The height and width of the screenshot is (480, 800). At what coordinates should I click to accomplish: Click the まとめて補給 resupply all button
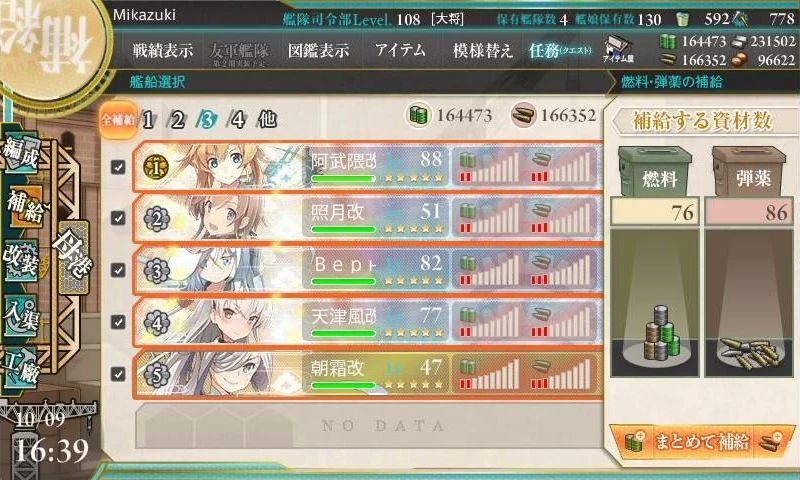click(702, 441)
